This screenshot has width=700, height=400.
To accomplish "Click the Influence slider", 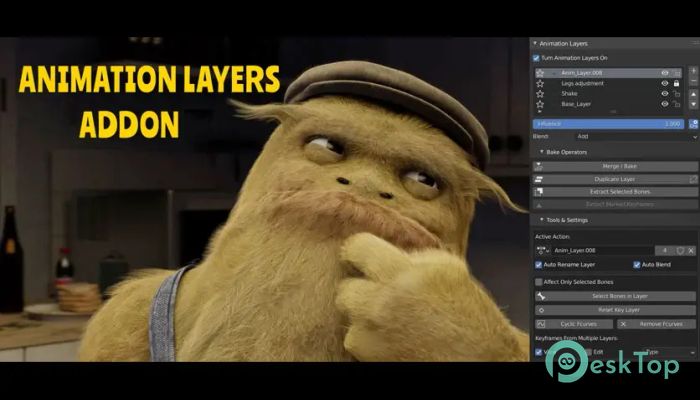I will (x=608, y=124).
